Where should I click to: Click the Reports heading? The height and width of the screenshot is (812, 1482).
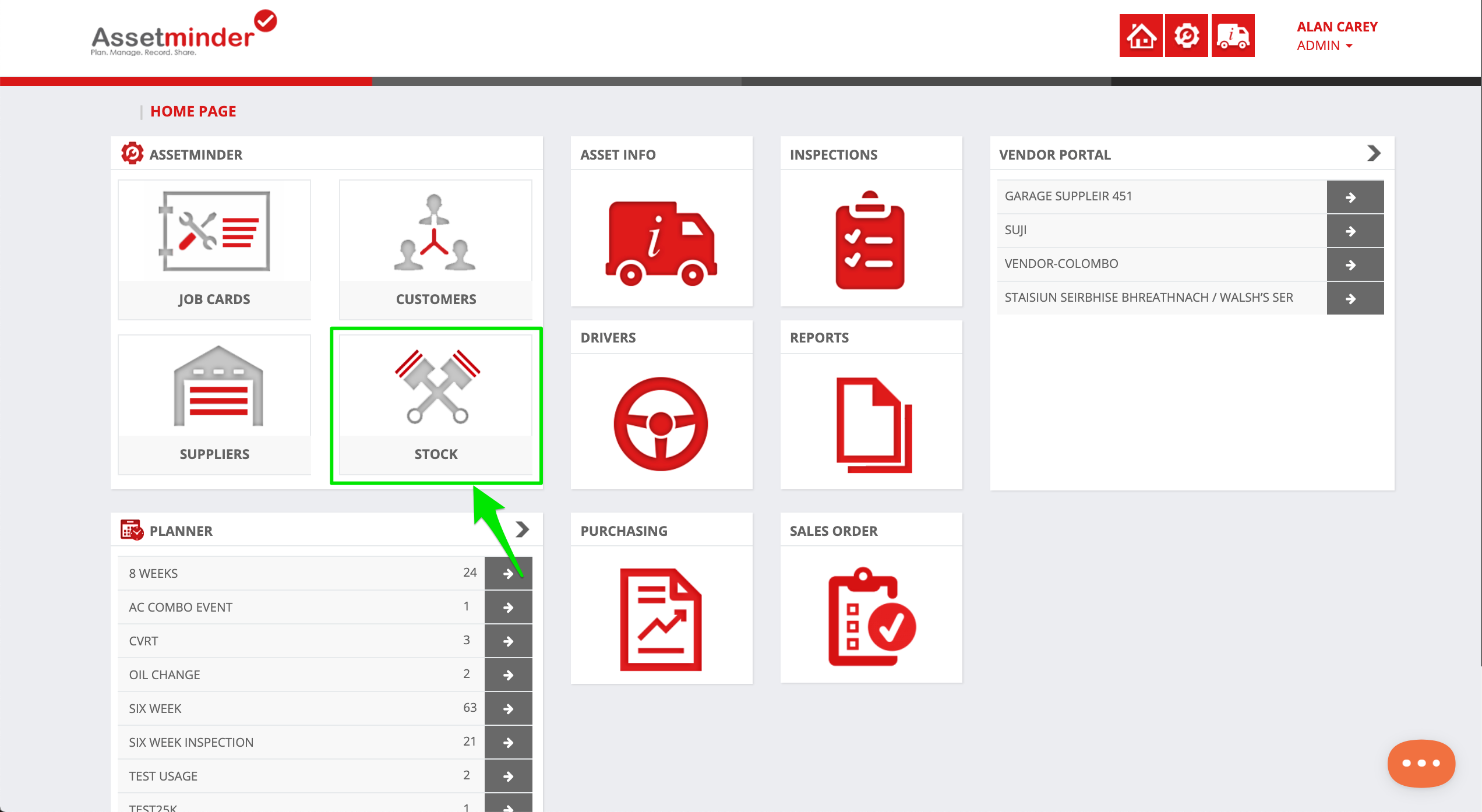coord(819,337)
